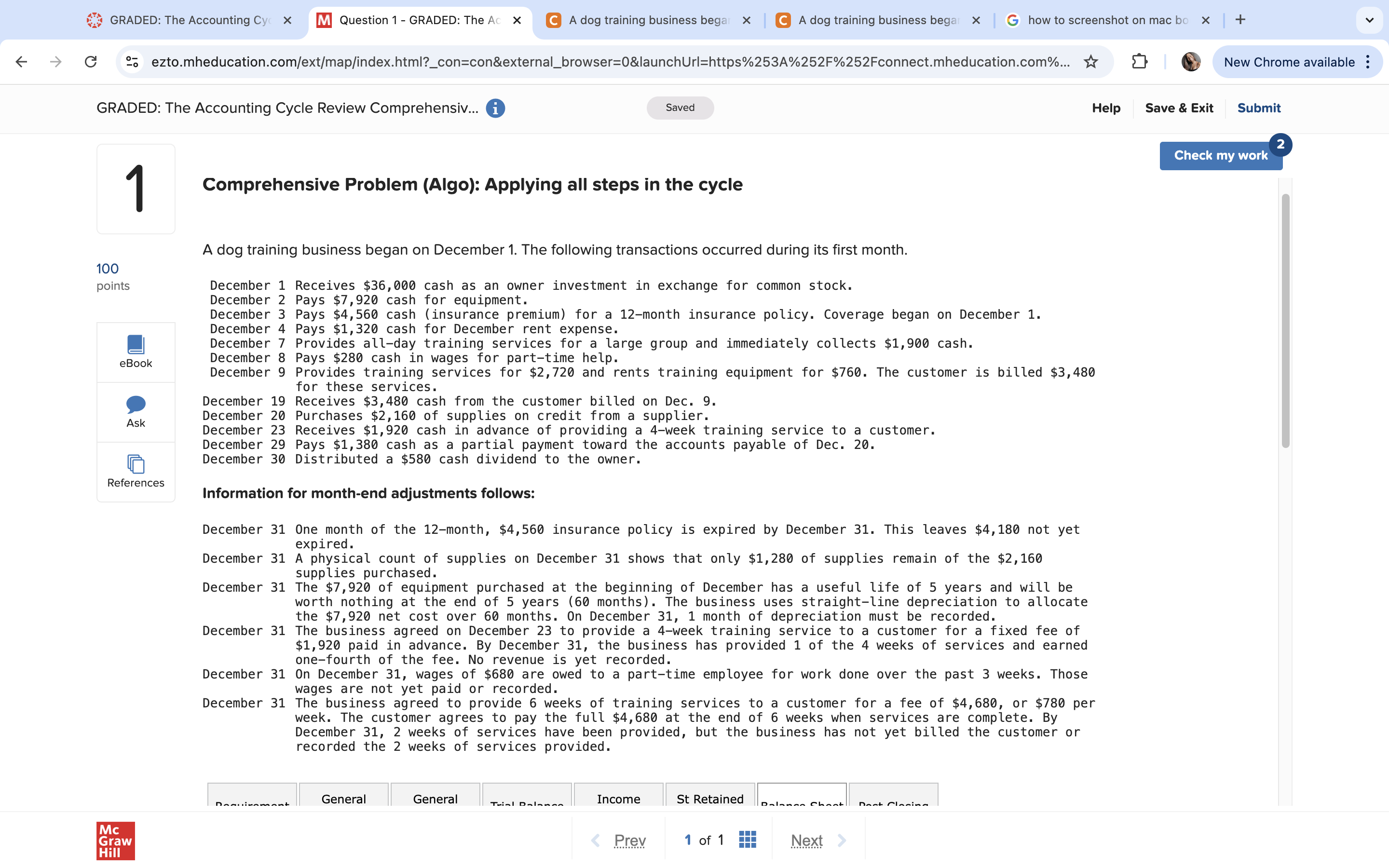This screenshot has height=868, width=1389.
Task: Switch to the Income Statement tab
Action: coord(618,798)
